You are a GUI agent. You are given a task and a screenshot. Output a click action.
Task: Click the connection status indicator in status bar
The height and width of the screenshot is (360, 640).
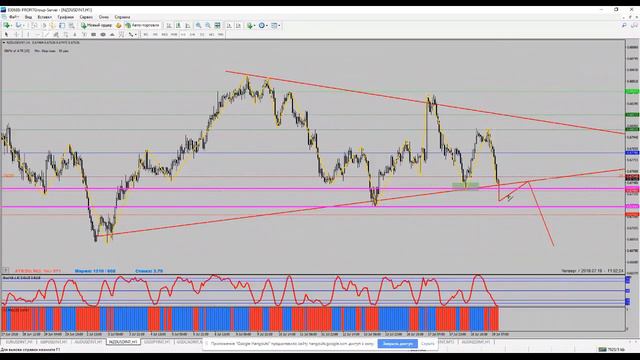611,349
